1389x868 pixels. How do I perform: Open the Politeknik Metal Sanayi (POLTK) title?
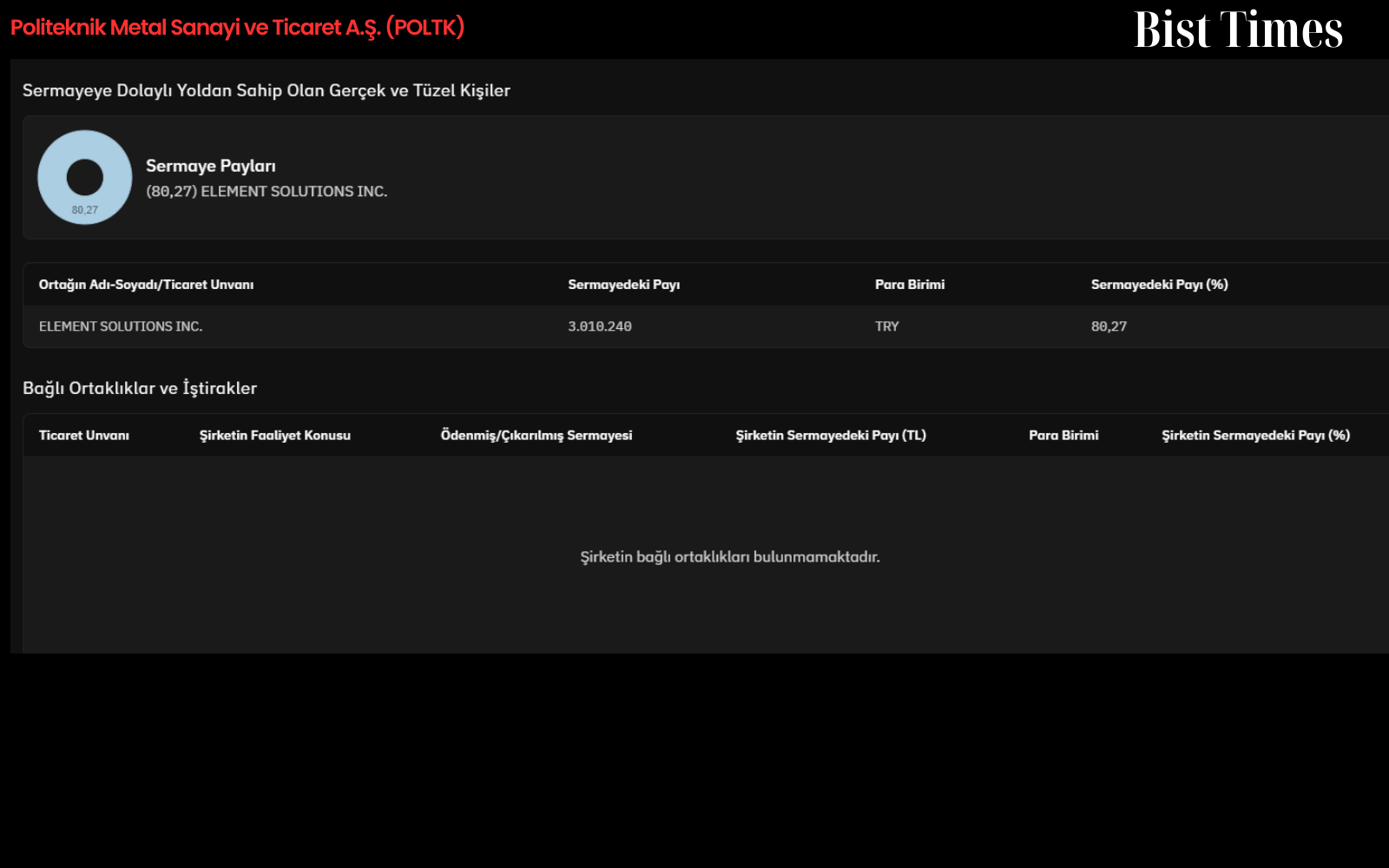pos(237,28)
